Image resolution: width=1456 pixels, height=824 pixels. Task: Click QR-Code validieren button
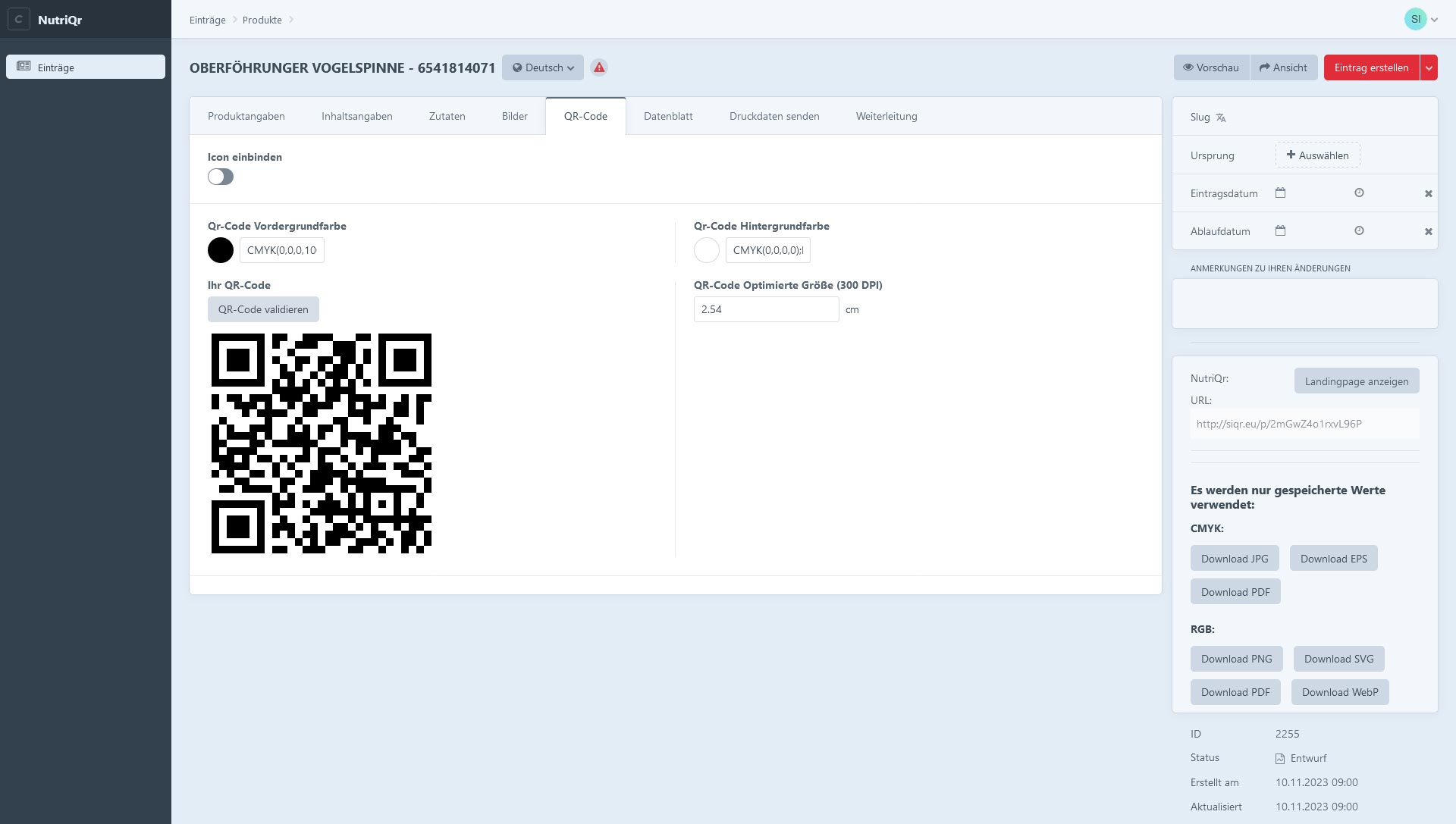tap(263, 309)
